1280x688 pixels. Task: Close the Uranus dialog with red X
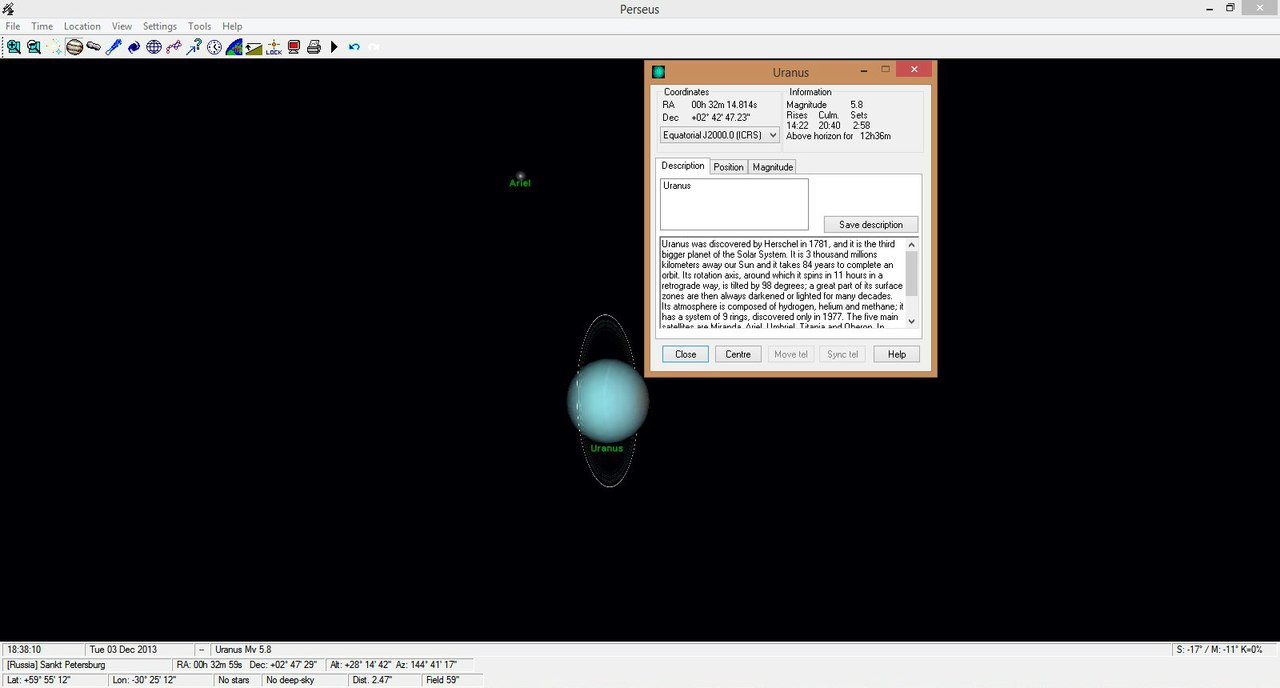pyautogui.click(x=914, y=70)
